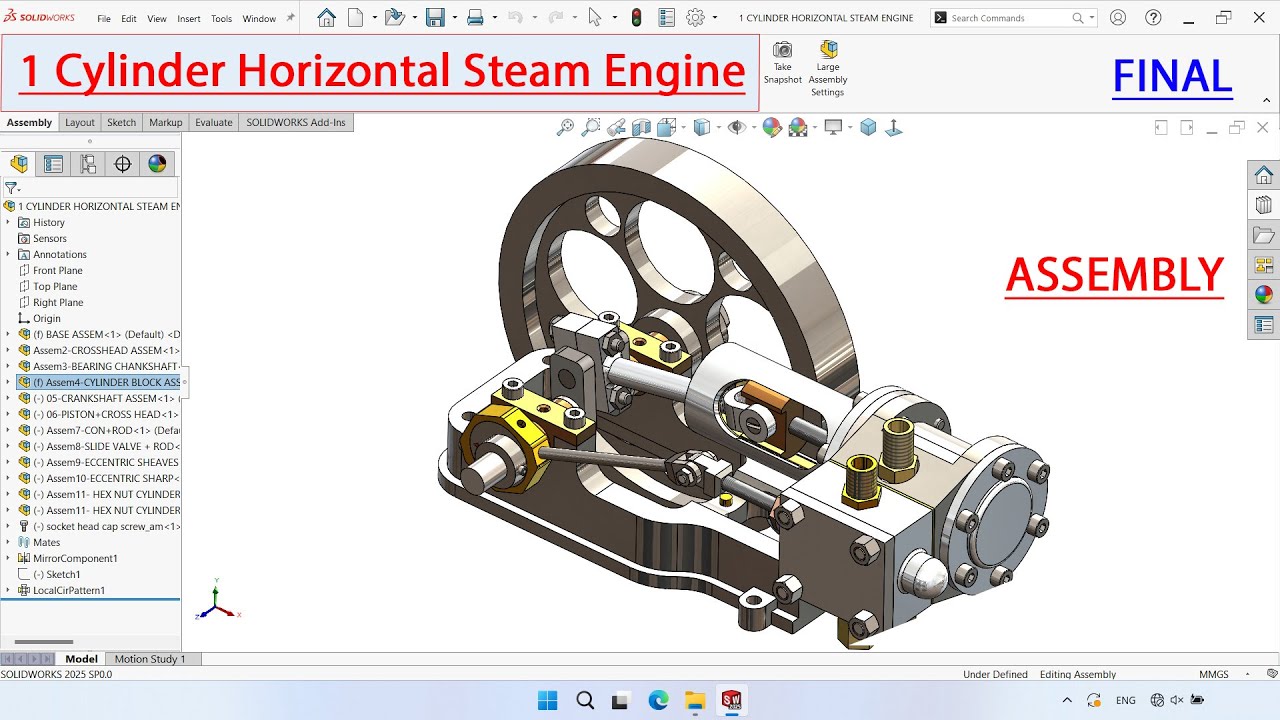Click the Rebuild traffic light icon
Viewport: 1280px width, 720px height.
coord(637,18)
